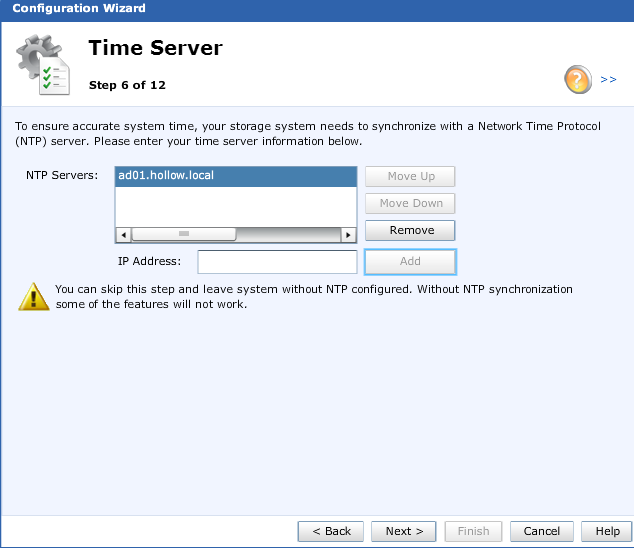Remove the selected NTP server
This screenshot has height=548, width=634.
pos(410,230)
